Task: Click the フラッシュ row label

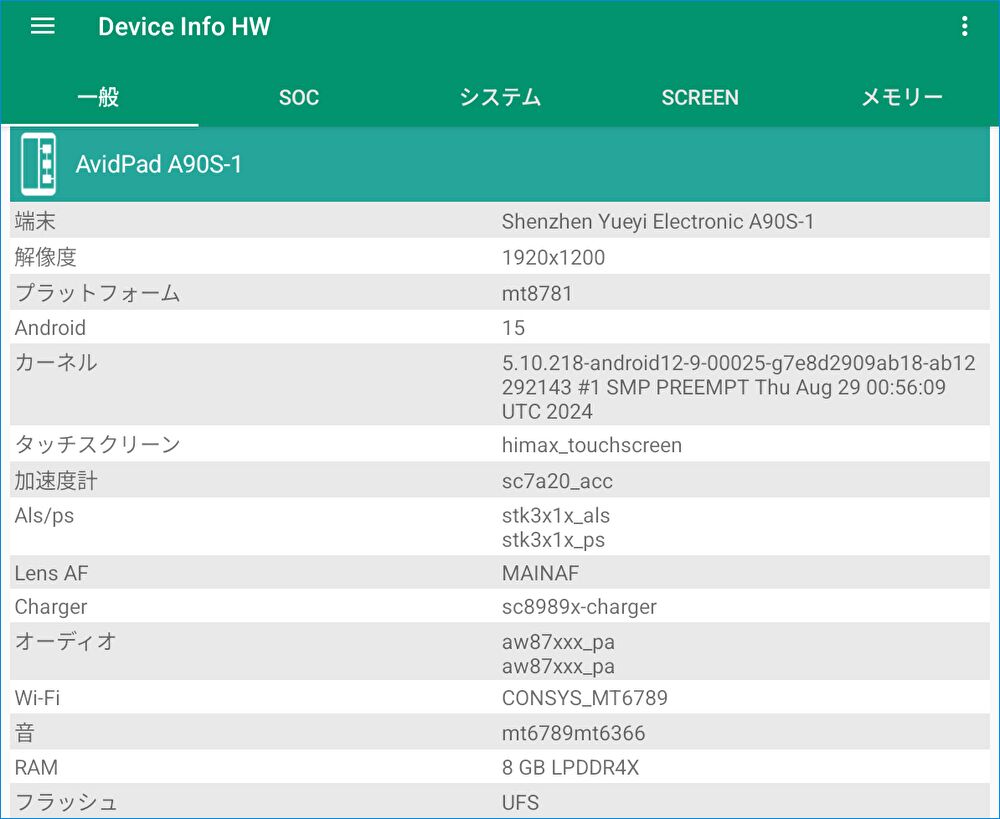Action: click(66, 802)
